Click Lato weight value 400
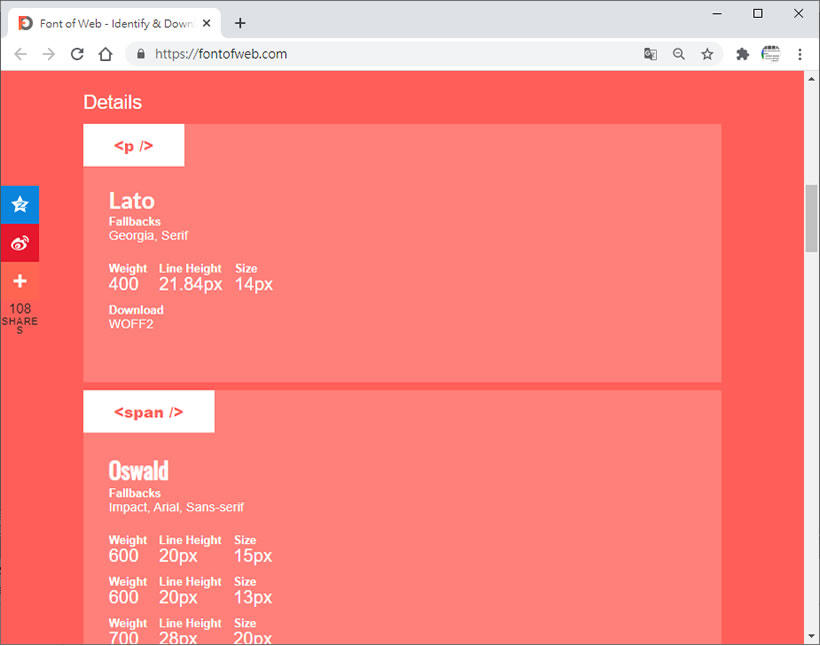The image size is (820, 646). pos(123,284)
